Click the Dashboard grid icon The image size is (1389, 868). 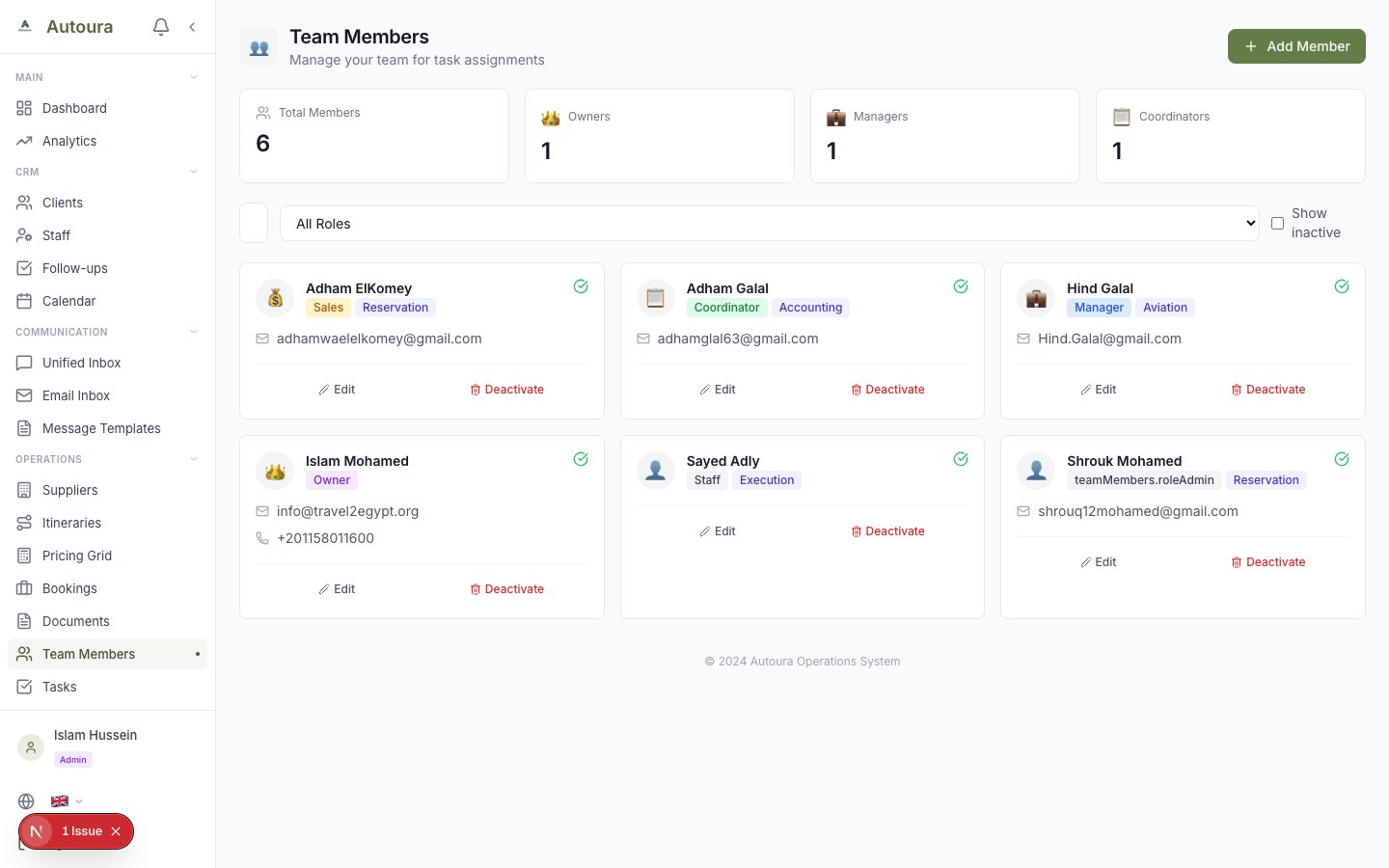point(24,108)
